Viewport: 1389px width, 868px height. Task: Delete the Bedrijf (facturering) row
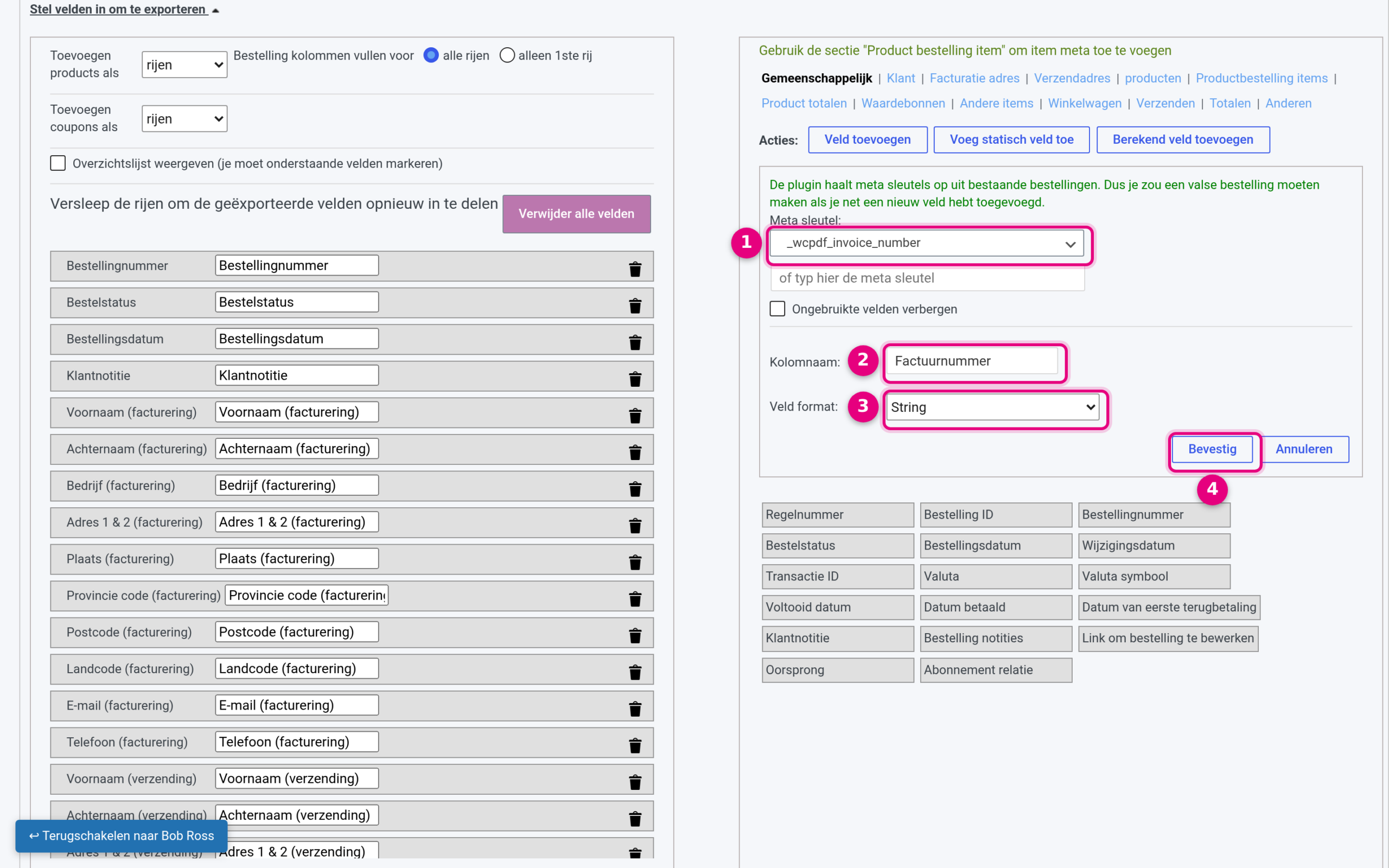635,489
